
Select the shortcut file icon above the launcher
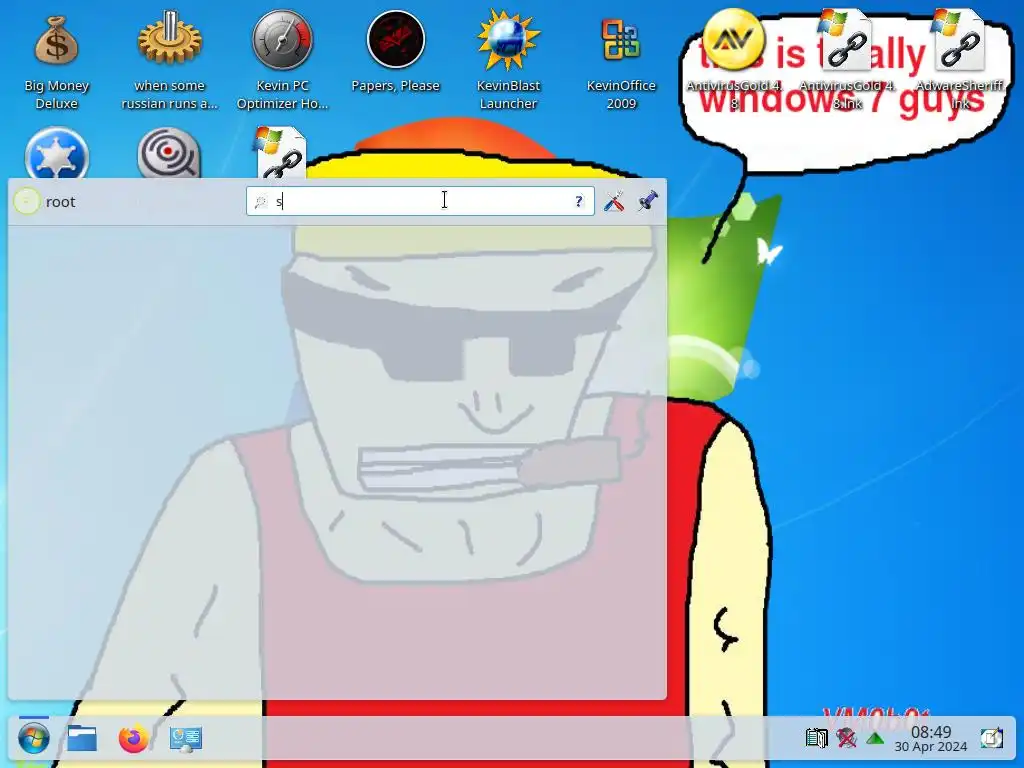(x=281, y=153)
